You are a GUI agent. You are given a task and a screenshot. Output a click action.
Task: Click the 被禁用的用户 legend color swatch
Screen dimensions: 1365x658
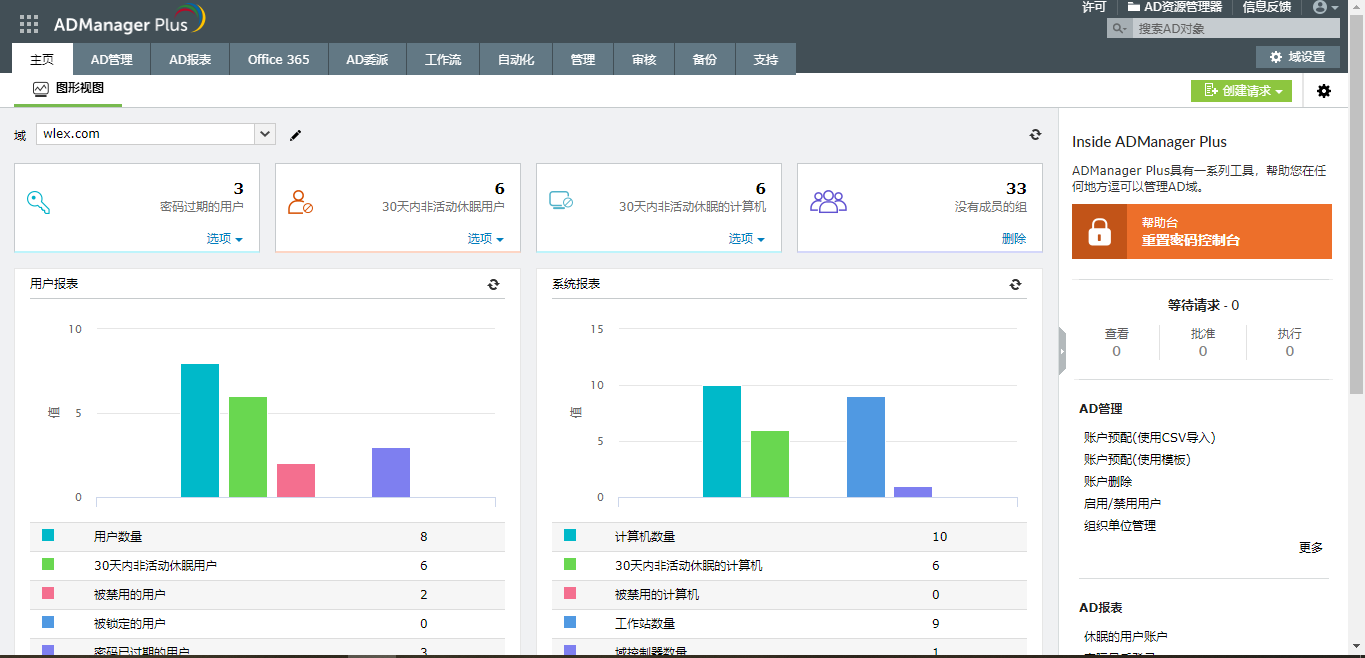[48, 594]
